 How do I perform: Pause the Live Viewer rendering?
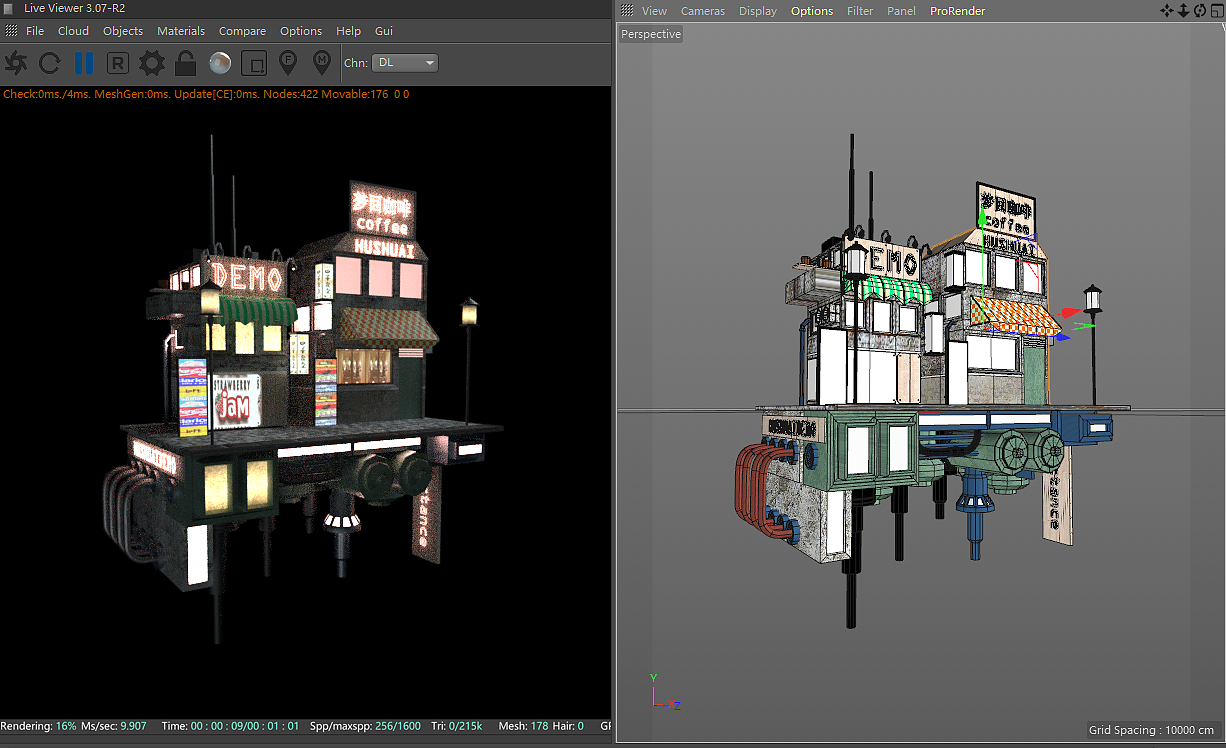click(x=84, y=63)
